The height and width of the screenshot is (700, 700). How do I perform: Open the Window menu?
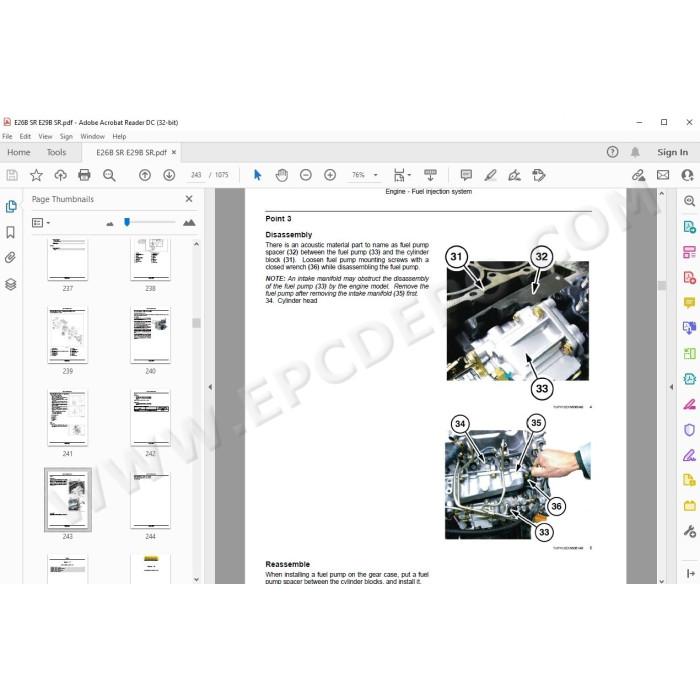point(92,136)
